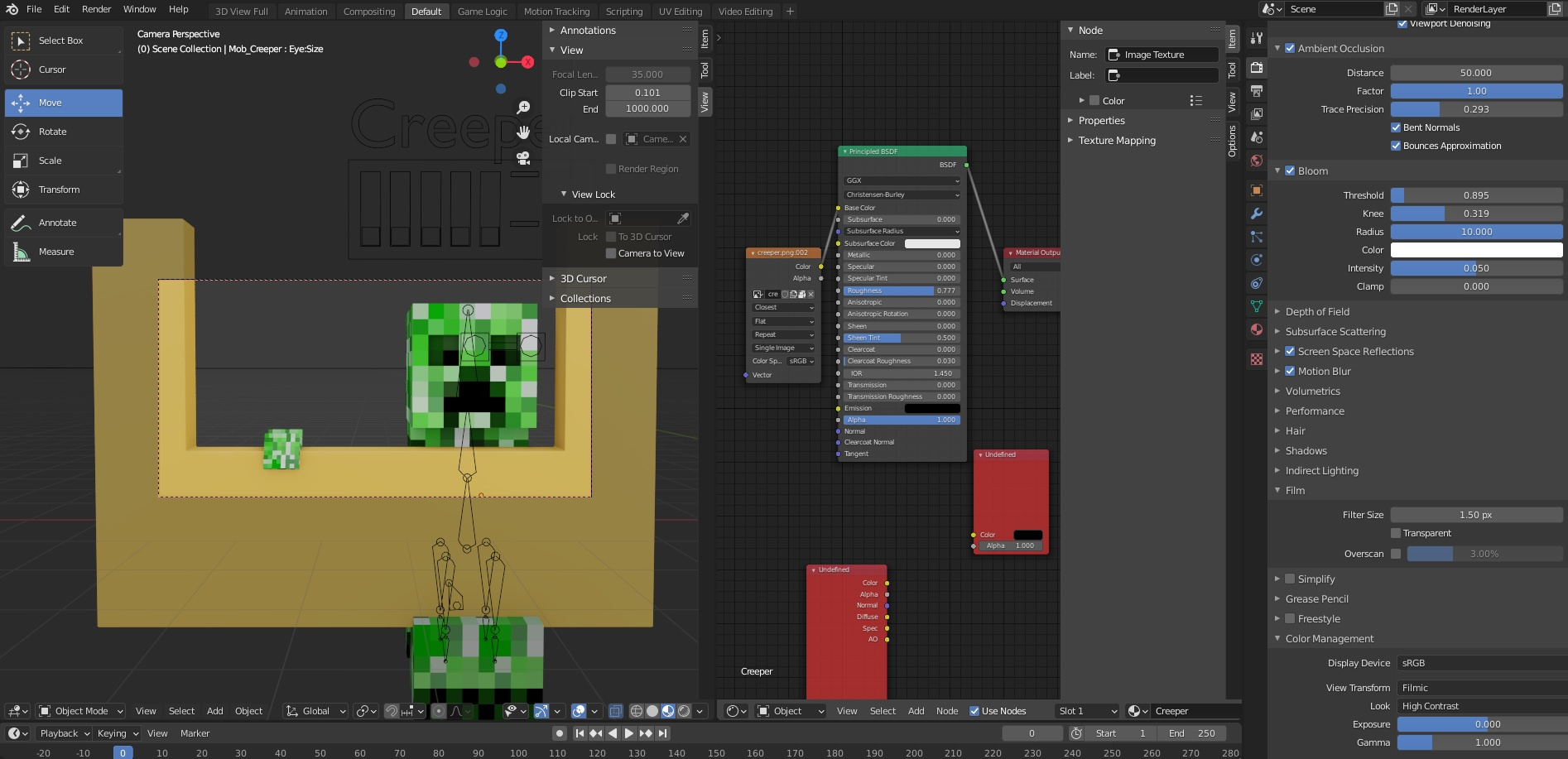This screenshot has width=1568, height=759.
Task: Open the Display Device sRGB dropdown
Action: point(1481,663)
